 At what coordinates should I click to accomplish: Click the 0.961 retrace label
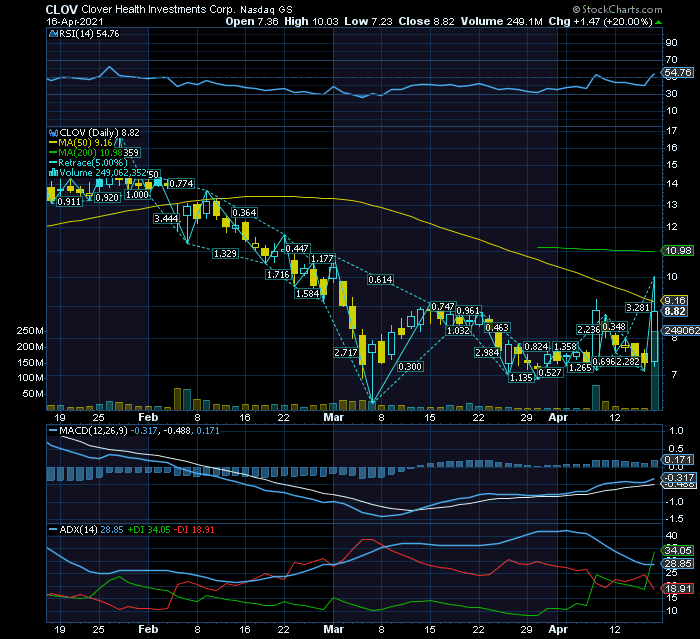pyautogui.click(x=468, y=310)
